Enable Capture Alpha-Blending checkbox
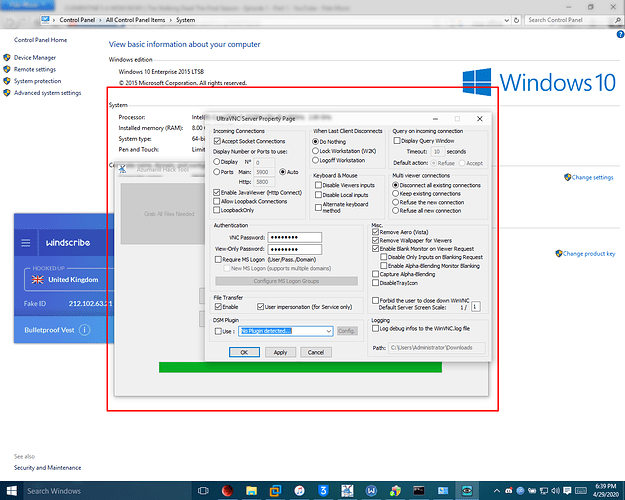Screen dimensions: 625x500 (x=375, y=274)
